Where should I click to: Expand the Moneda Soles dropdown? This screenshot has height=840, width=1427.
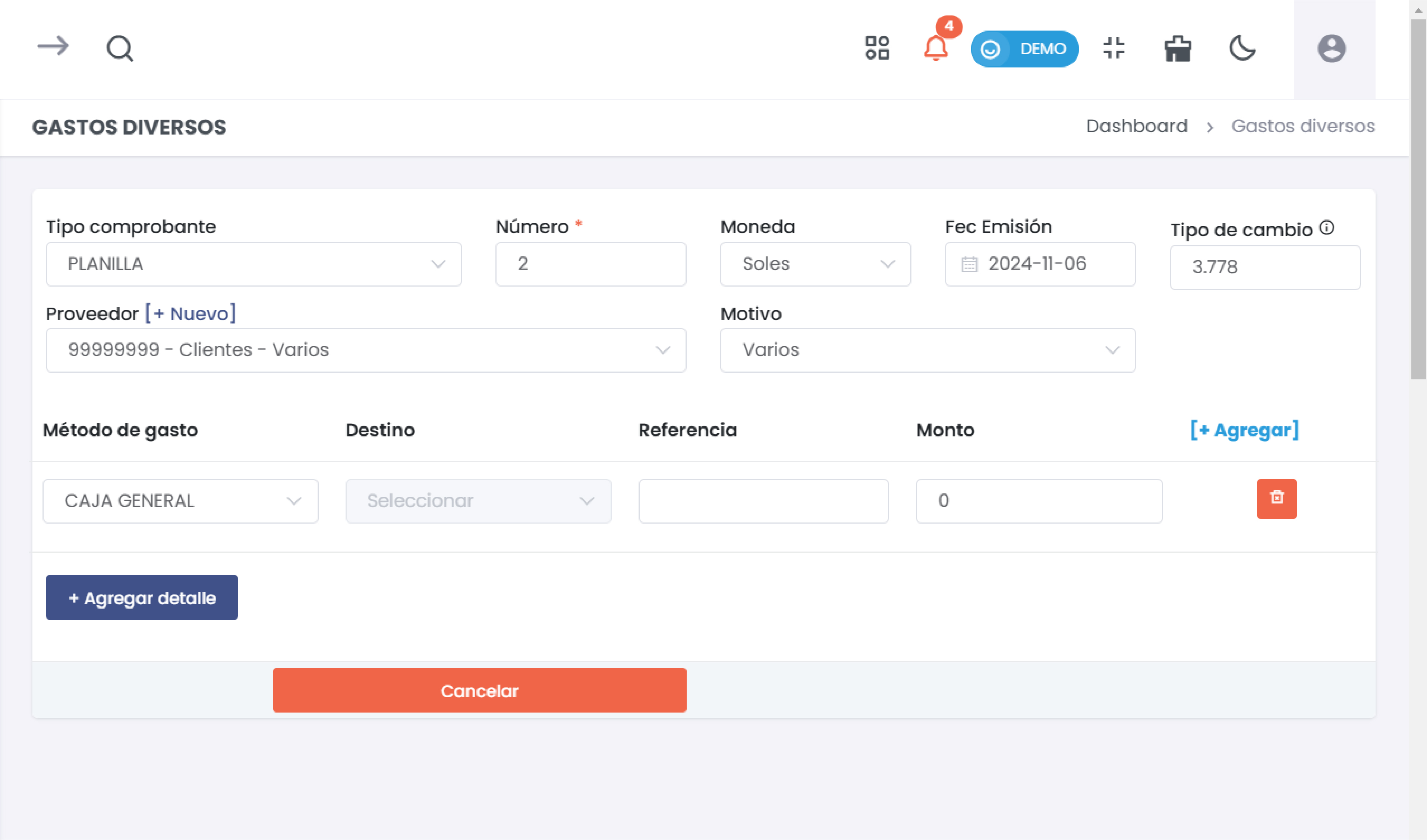click(x=815, y=264)
